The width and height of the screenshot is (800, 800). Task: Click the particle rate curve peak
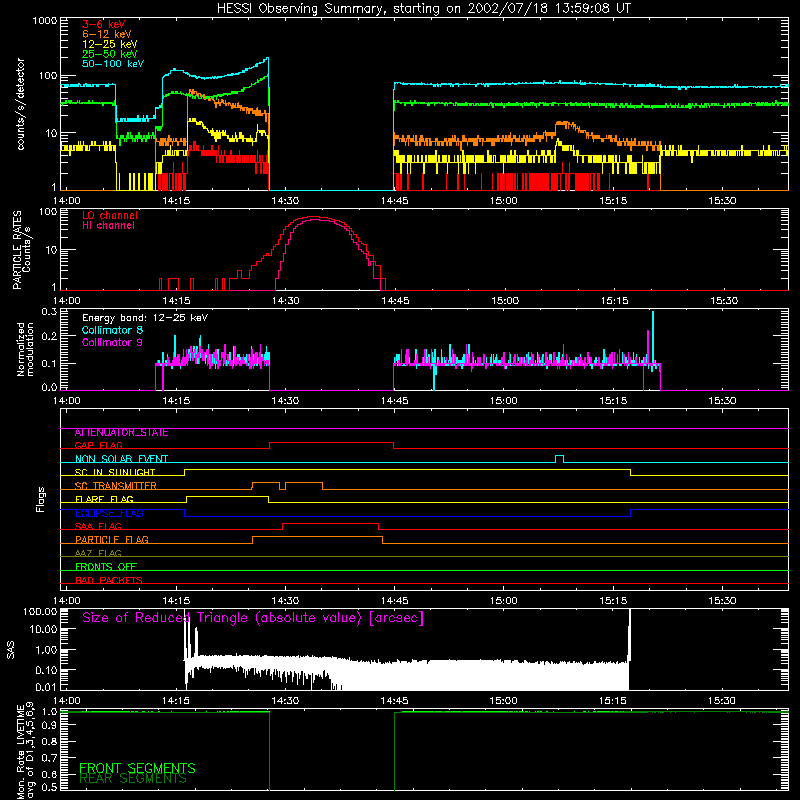(314, 218)
